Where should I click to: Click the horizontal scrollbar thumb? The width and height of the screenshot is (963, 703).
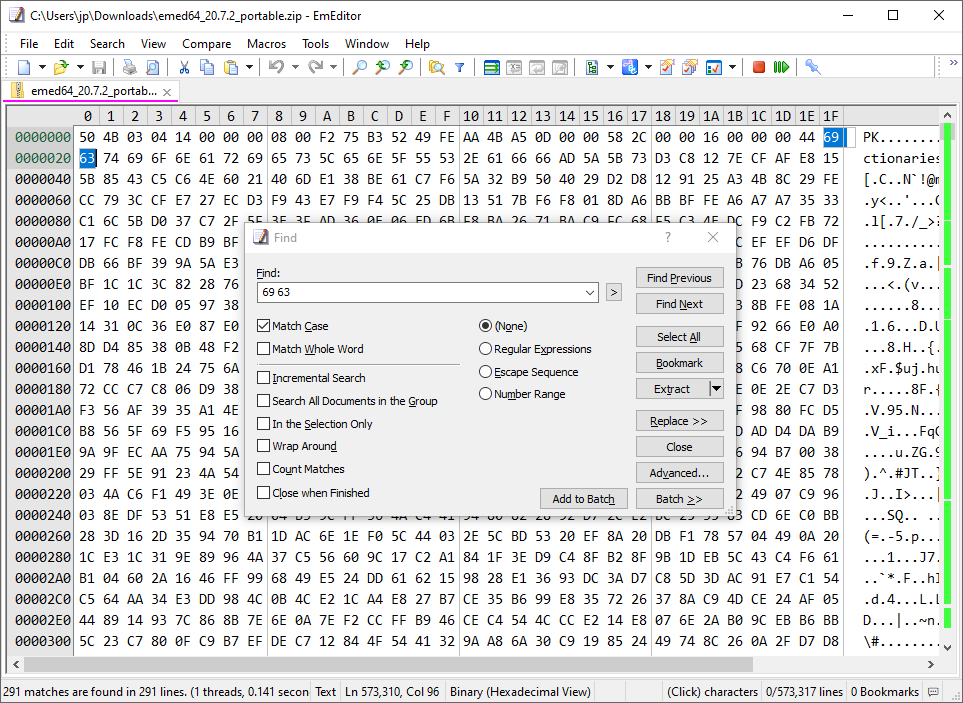pos(388,664)
